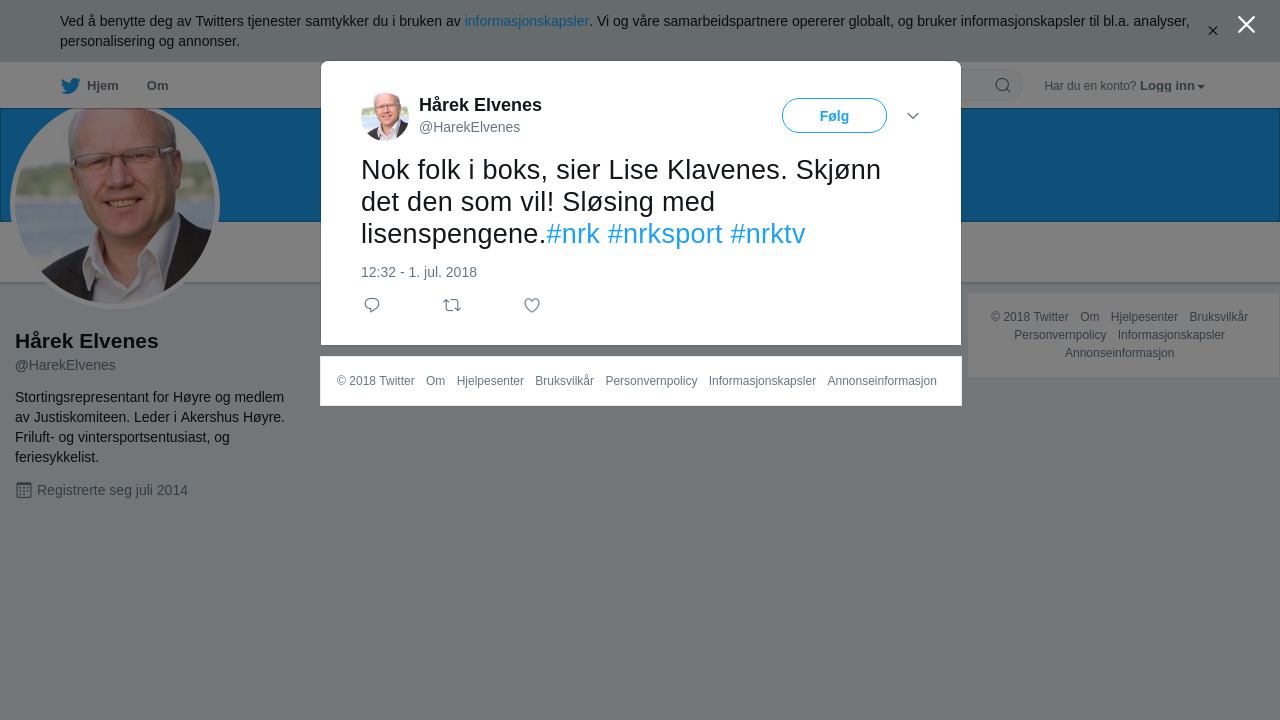The height and width of the screenshot is (720, 1280).
Task: Open the Om navigation item
Action: pos(157,86)
